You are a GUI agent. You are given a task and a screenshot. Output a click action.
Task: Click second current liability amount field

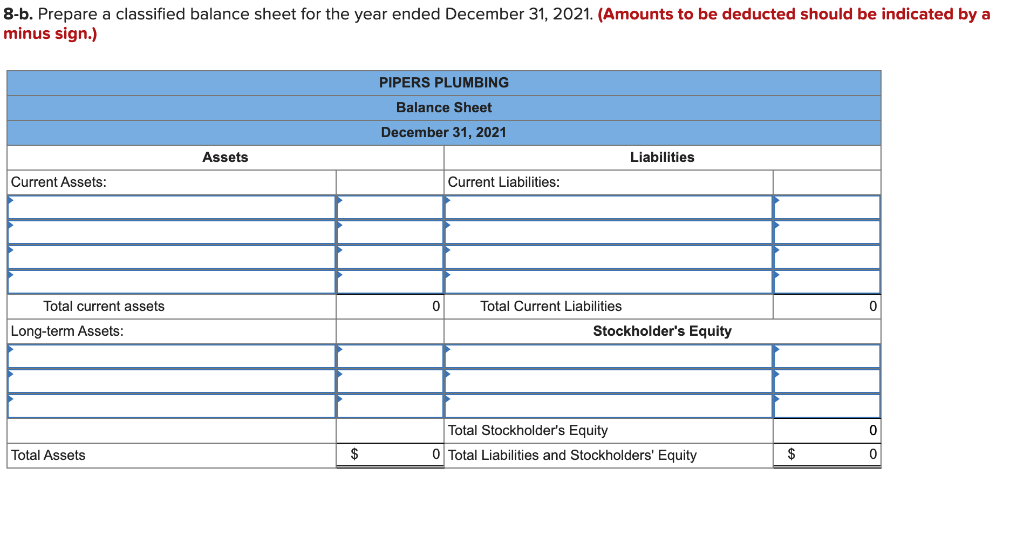pyautogui.click(x=827, y=232)
